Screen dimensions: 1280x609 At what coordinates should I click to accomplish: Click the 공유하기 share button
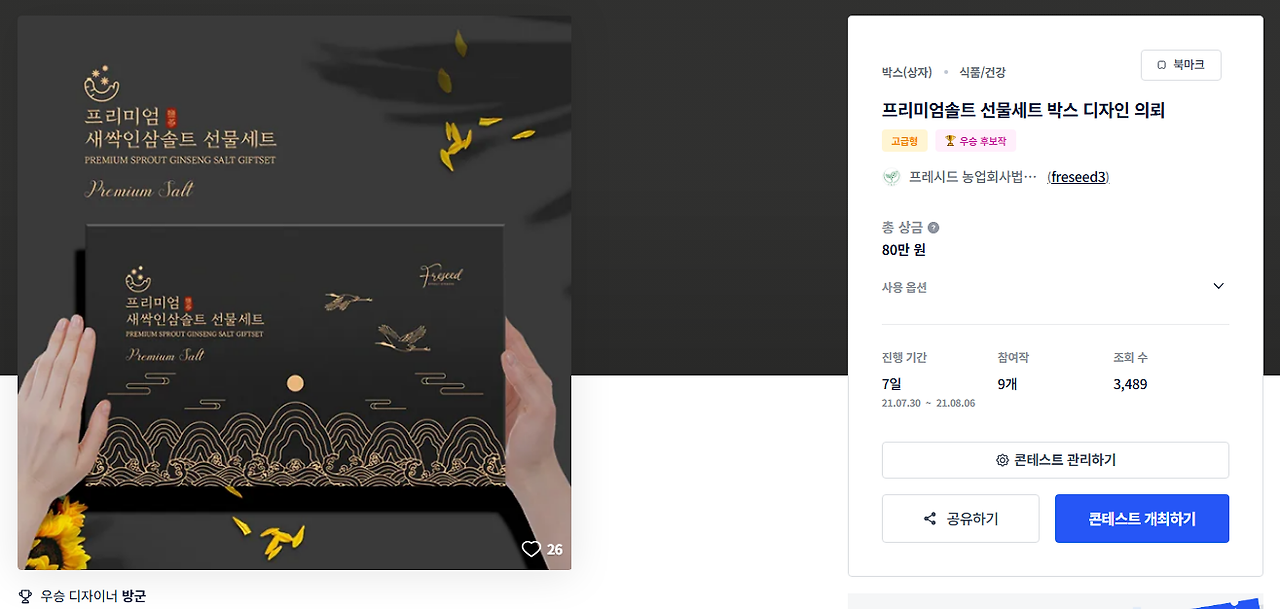[x=960, y=519]
